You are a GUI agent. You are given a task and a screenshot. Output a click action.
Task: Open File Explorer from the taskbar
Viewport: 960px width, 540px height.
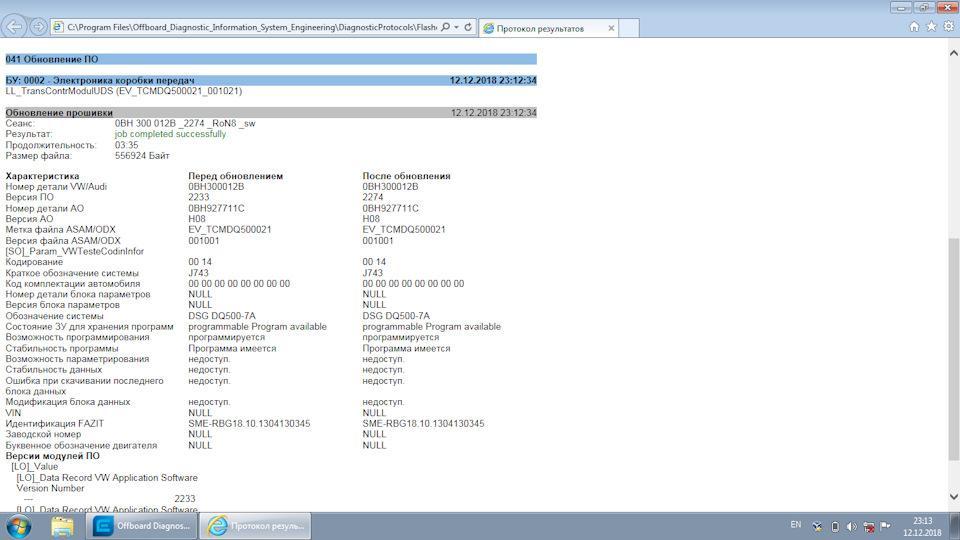pos(62,526)
